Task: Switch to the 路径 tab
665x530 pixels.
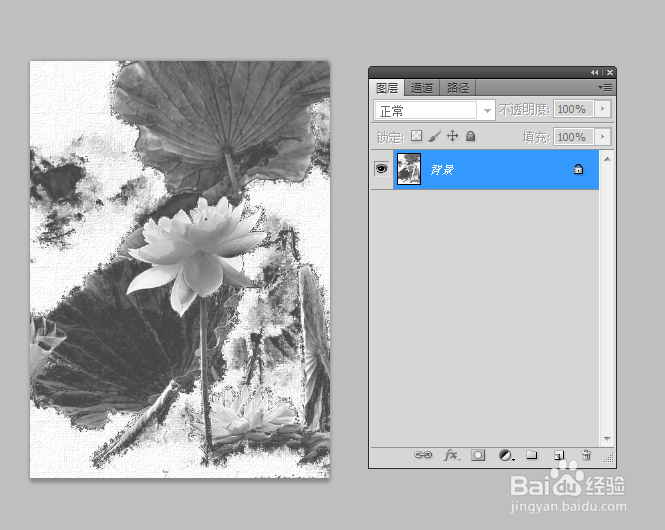Action: [x=458, y=88]
